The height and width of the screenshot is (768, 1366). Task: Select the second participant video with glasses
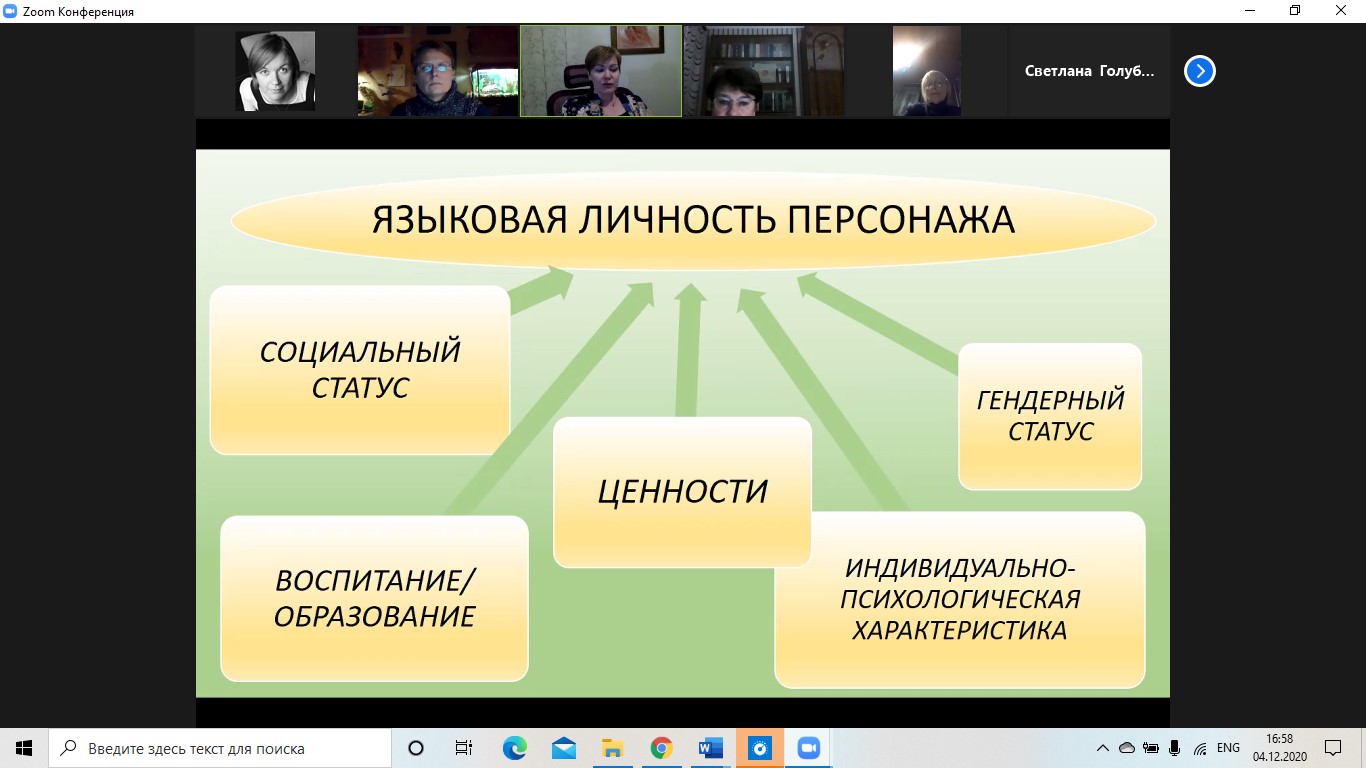438,71
